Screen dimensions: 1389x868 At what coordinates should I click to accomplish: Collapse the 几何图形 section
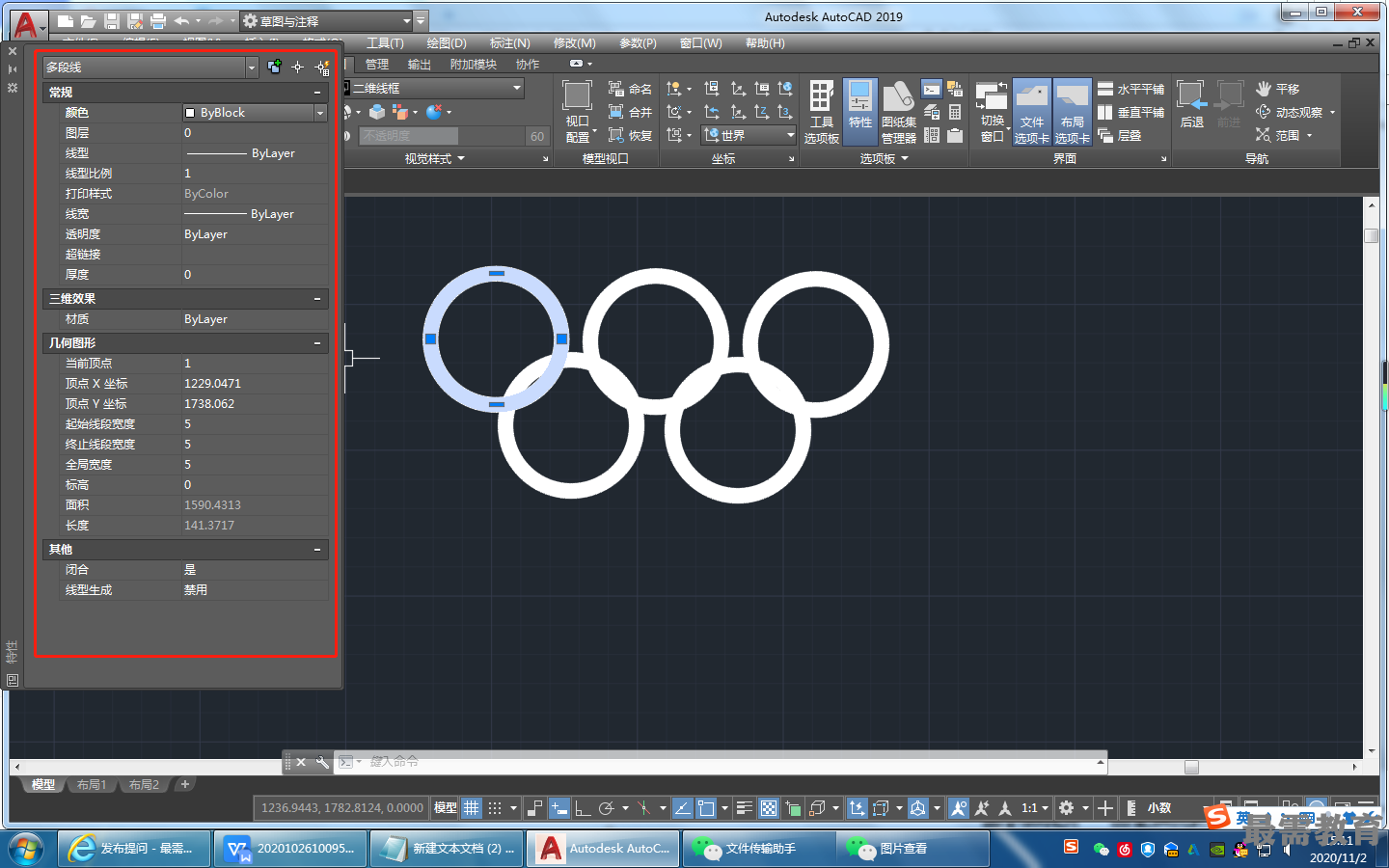pyautogui.click(x=317, y=343)
